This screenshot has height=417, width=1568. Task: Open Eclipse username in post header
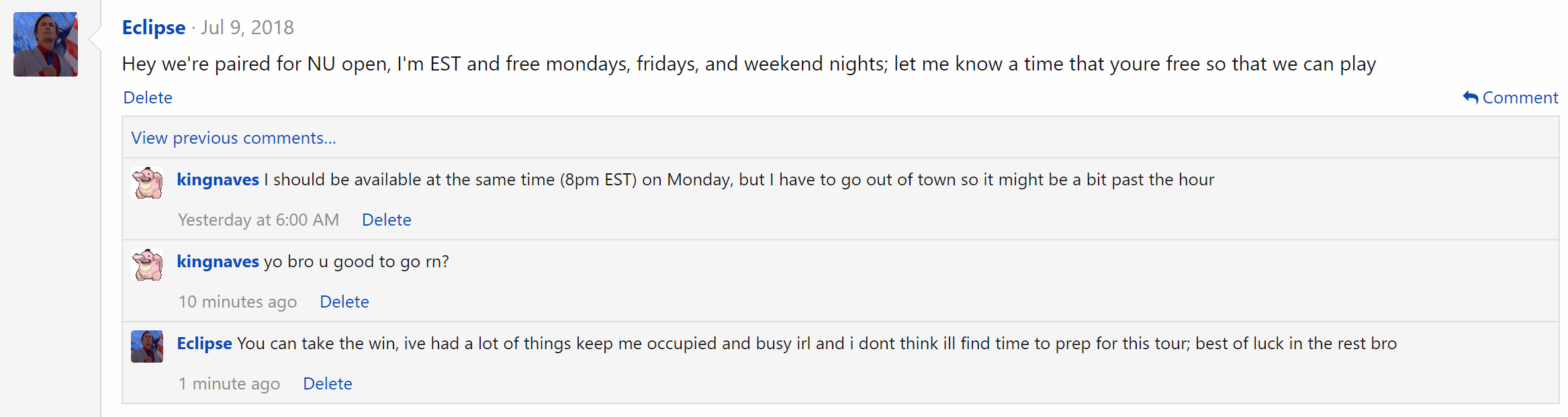pyautogui.click(x=154, y=28)
